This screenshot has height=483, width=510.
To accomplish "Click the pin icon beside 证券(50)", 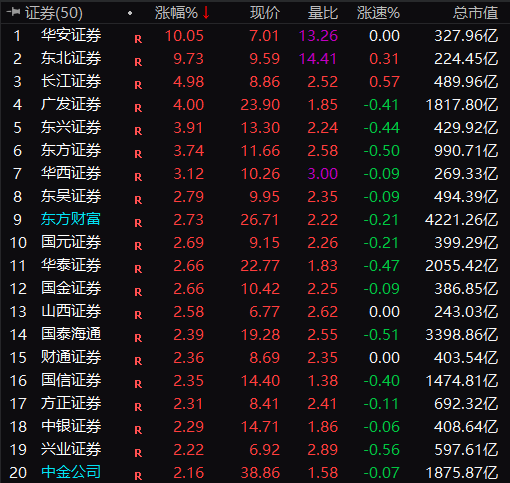I will pyautogui.click(x=14, y=12).
